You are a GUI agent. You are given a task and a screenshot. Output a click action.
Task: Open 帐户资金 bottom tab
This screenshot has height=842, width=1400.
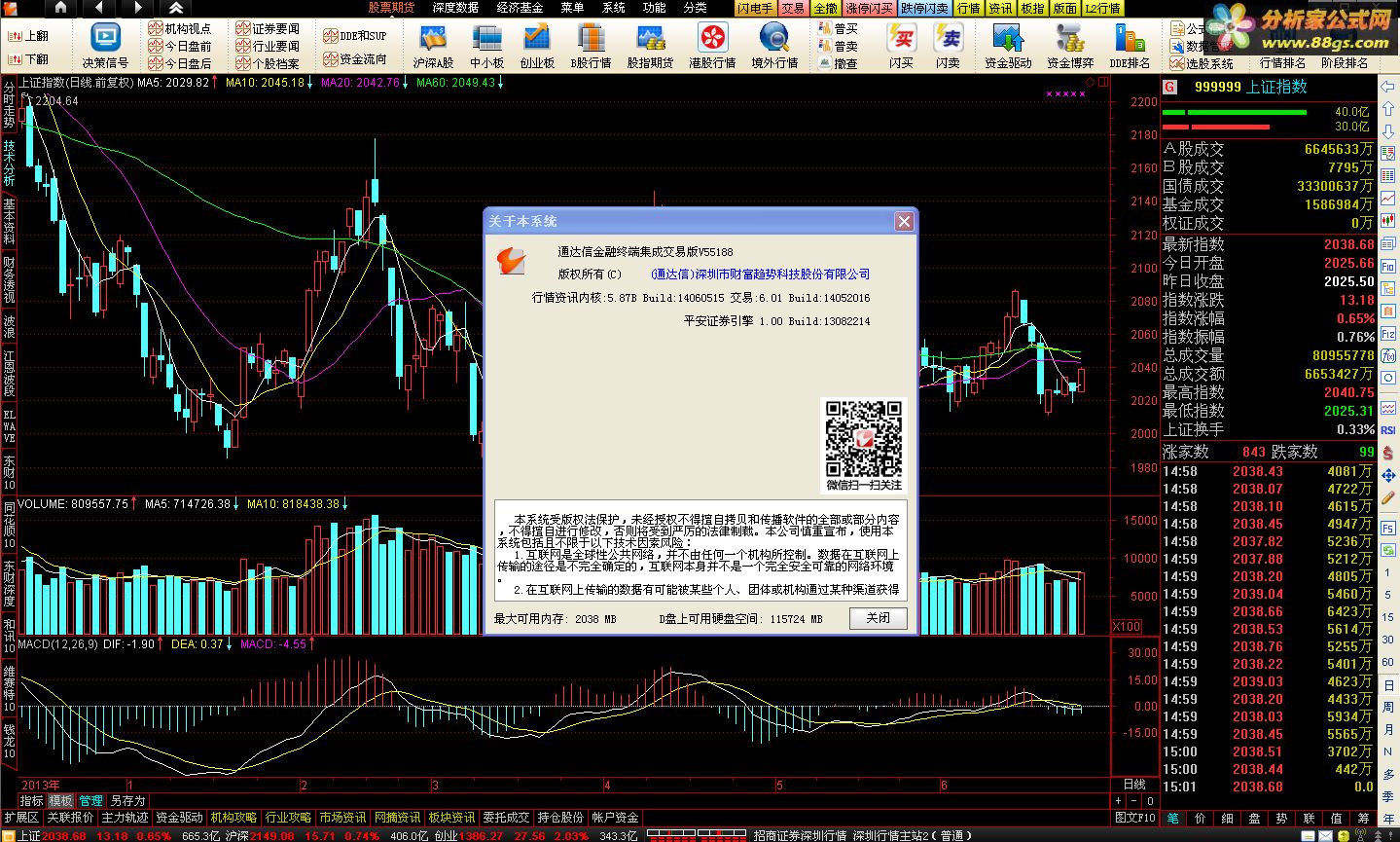tap(615, 818)
